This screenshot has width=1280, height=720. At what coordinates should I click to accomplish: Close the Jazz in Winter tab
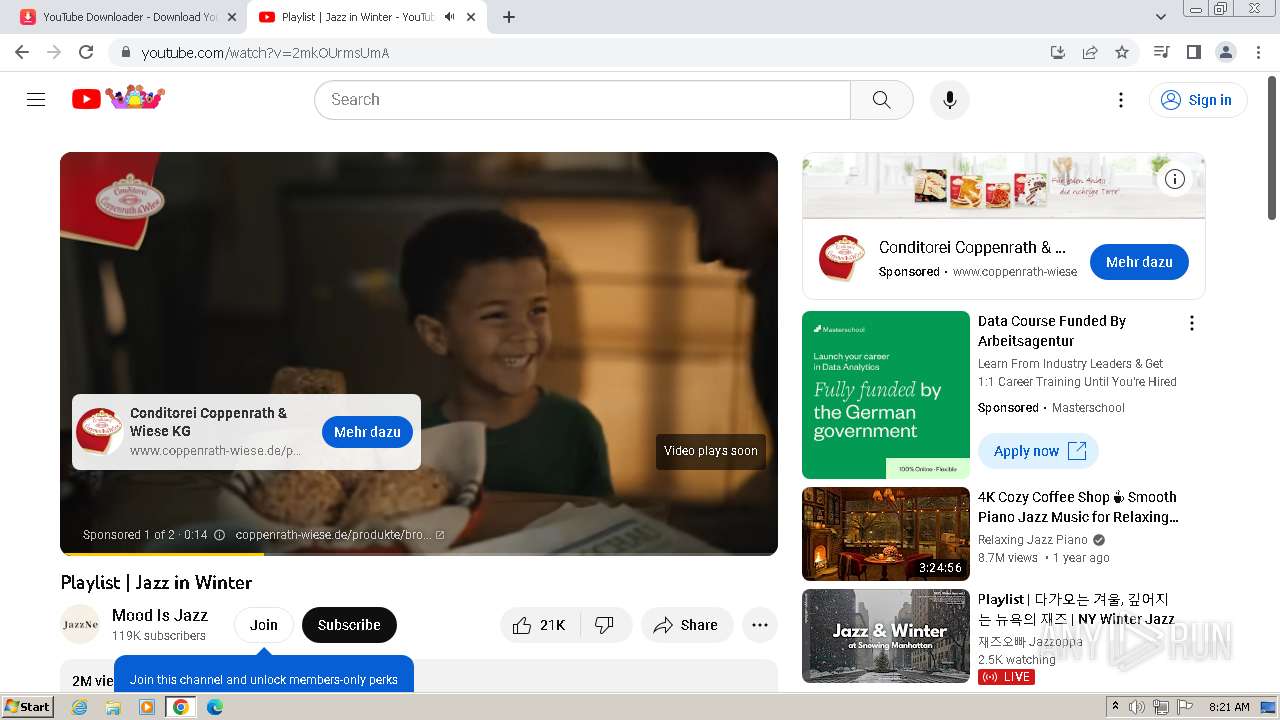pos(471,17)
